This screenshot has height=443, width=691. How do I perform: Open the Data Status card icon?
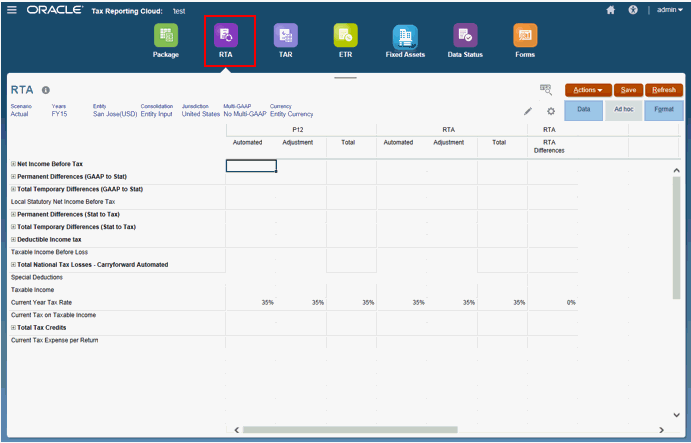[x=465, y=35]
